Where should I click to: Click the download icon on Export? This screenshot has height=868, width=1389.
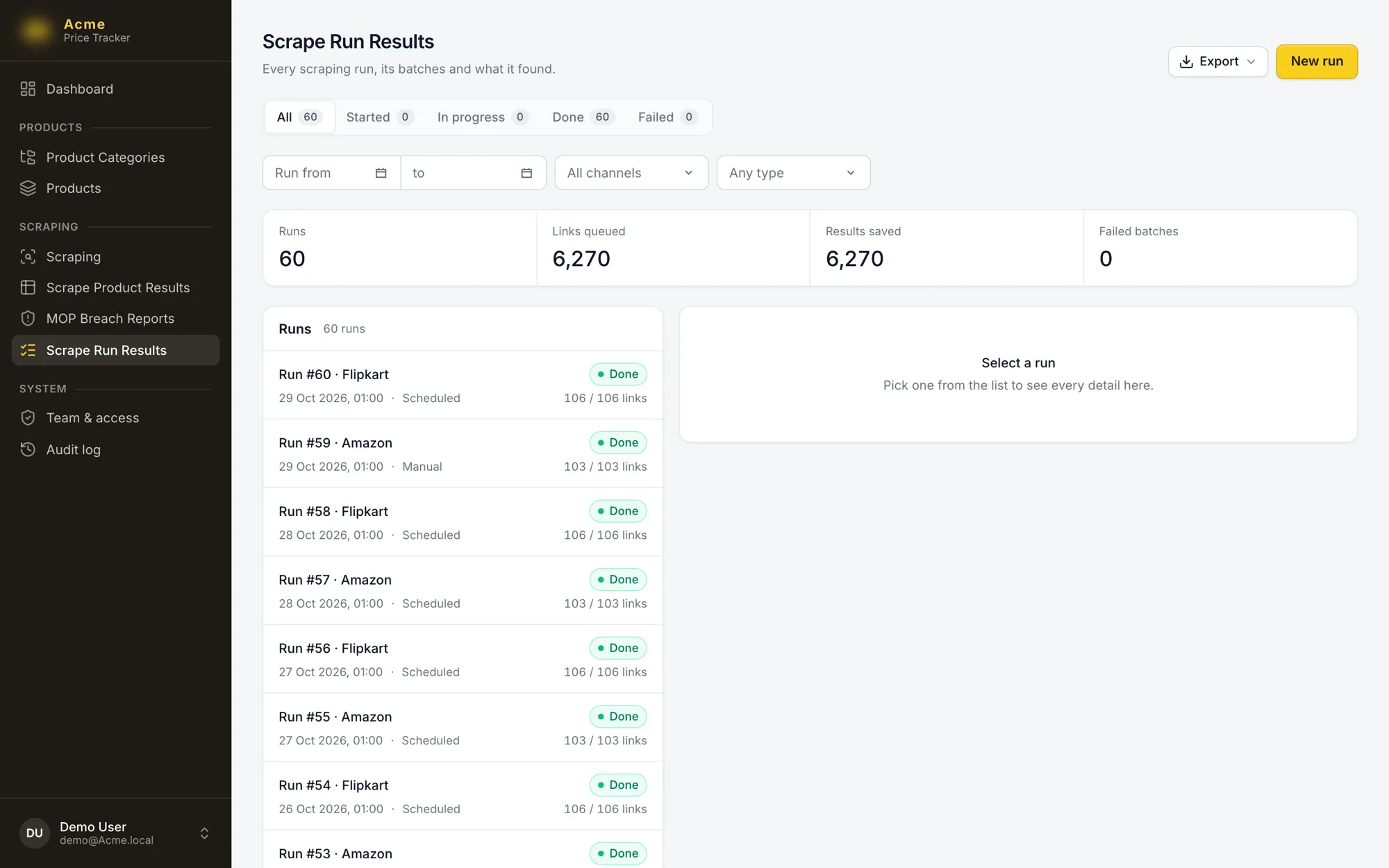tap(1186, 62)
